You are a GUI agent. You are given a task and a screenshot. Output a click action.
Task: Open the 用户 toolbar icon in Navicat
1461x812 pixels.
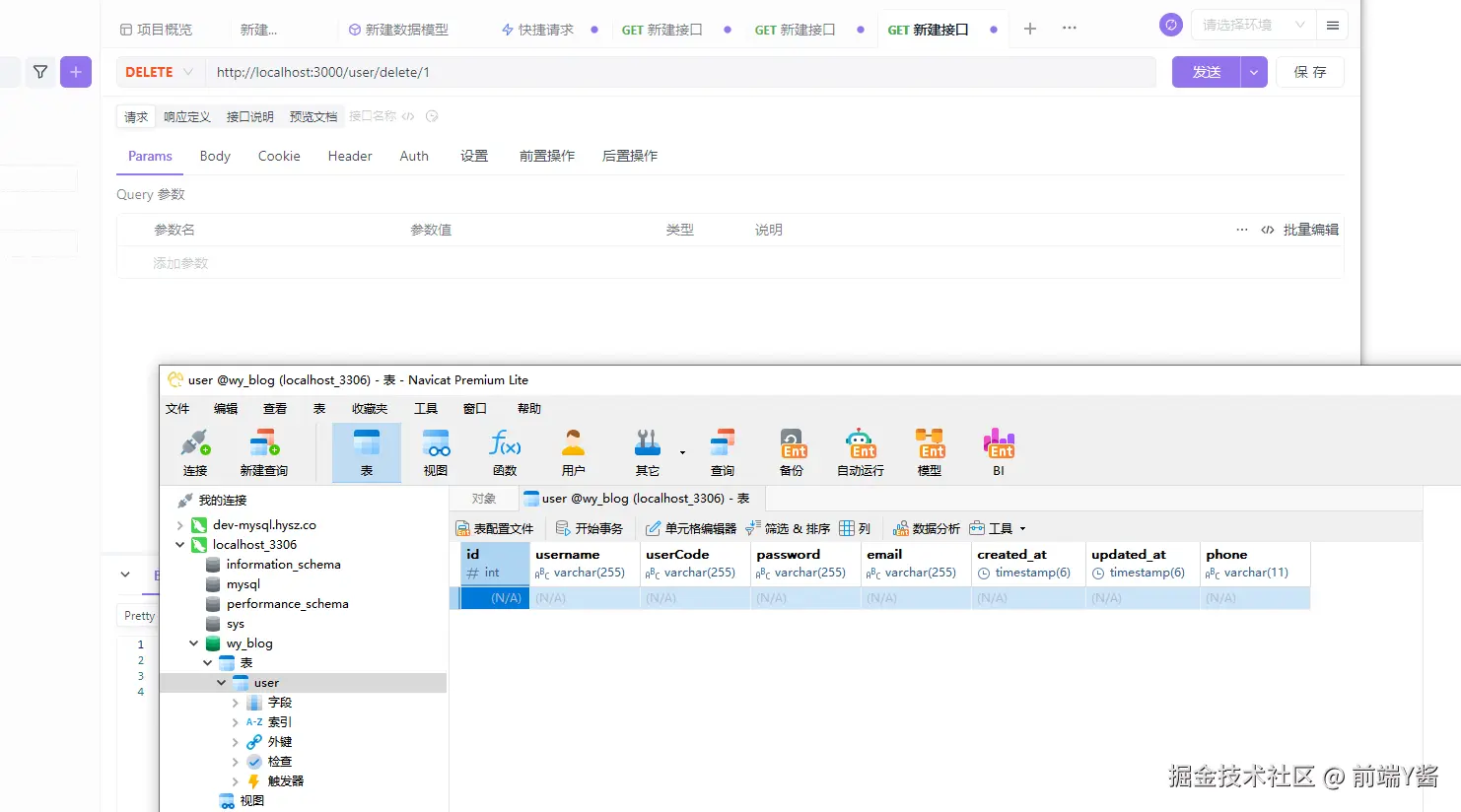[573, 452]
